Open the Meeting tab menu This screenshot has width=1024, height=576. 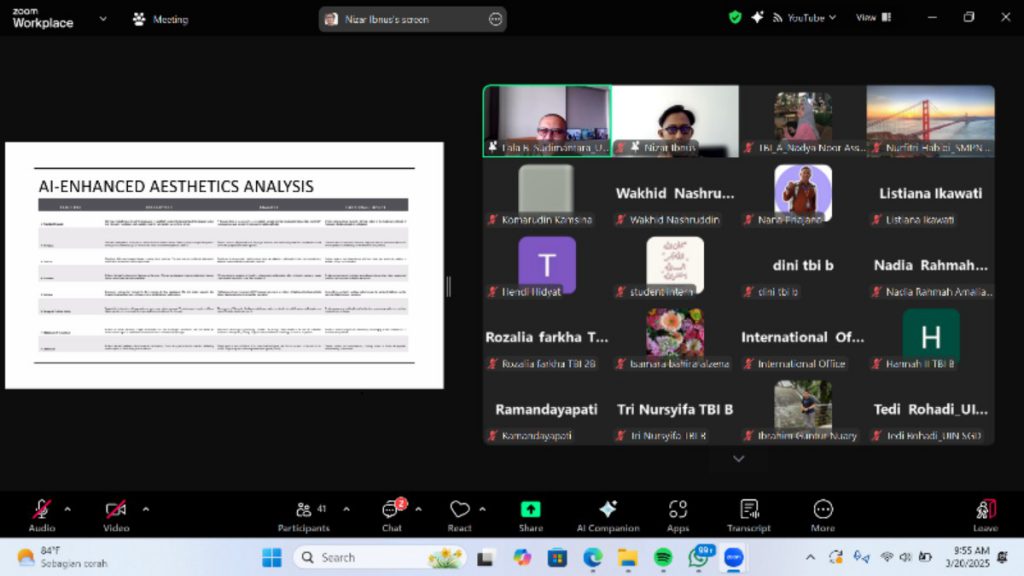(161, 20)
